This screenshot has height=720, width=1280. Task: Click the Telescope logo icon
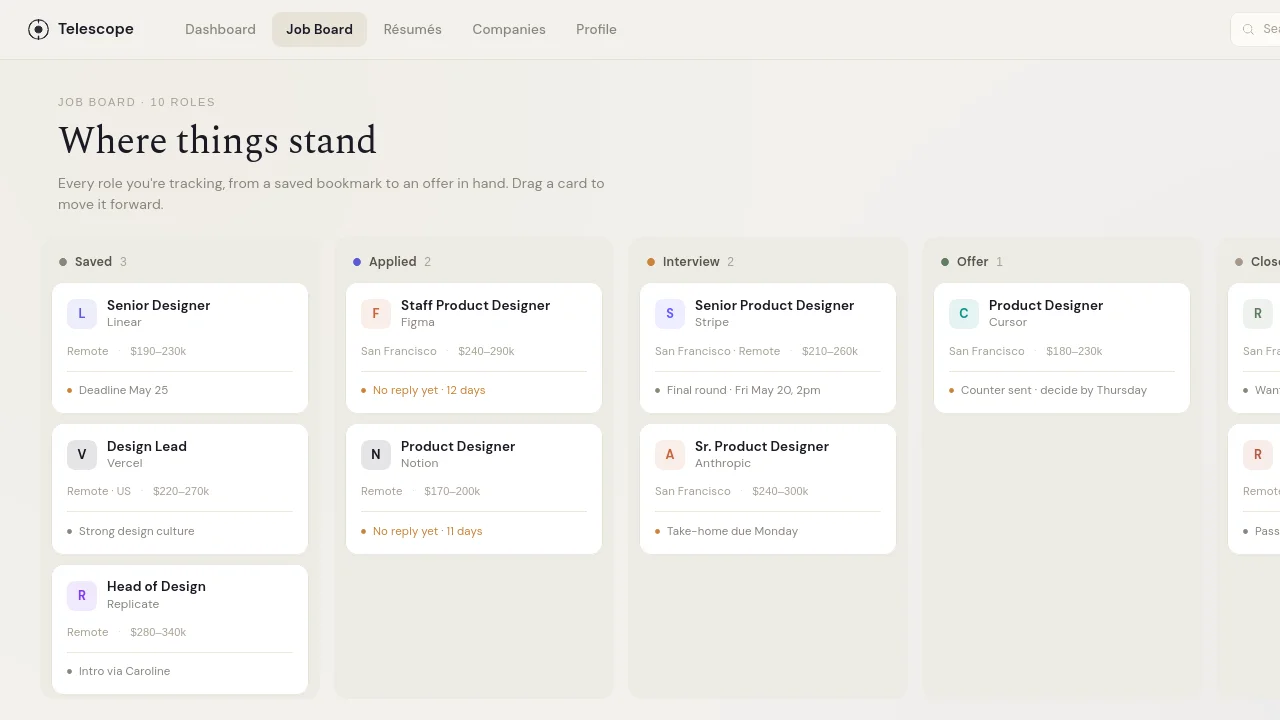click(38, 29)
